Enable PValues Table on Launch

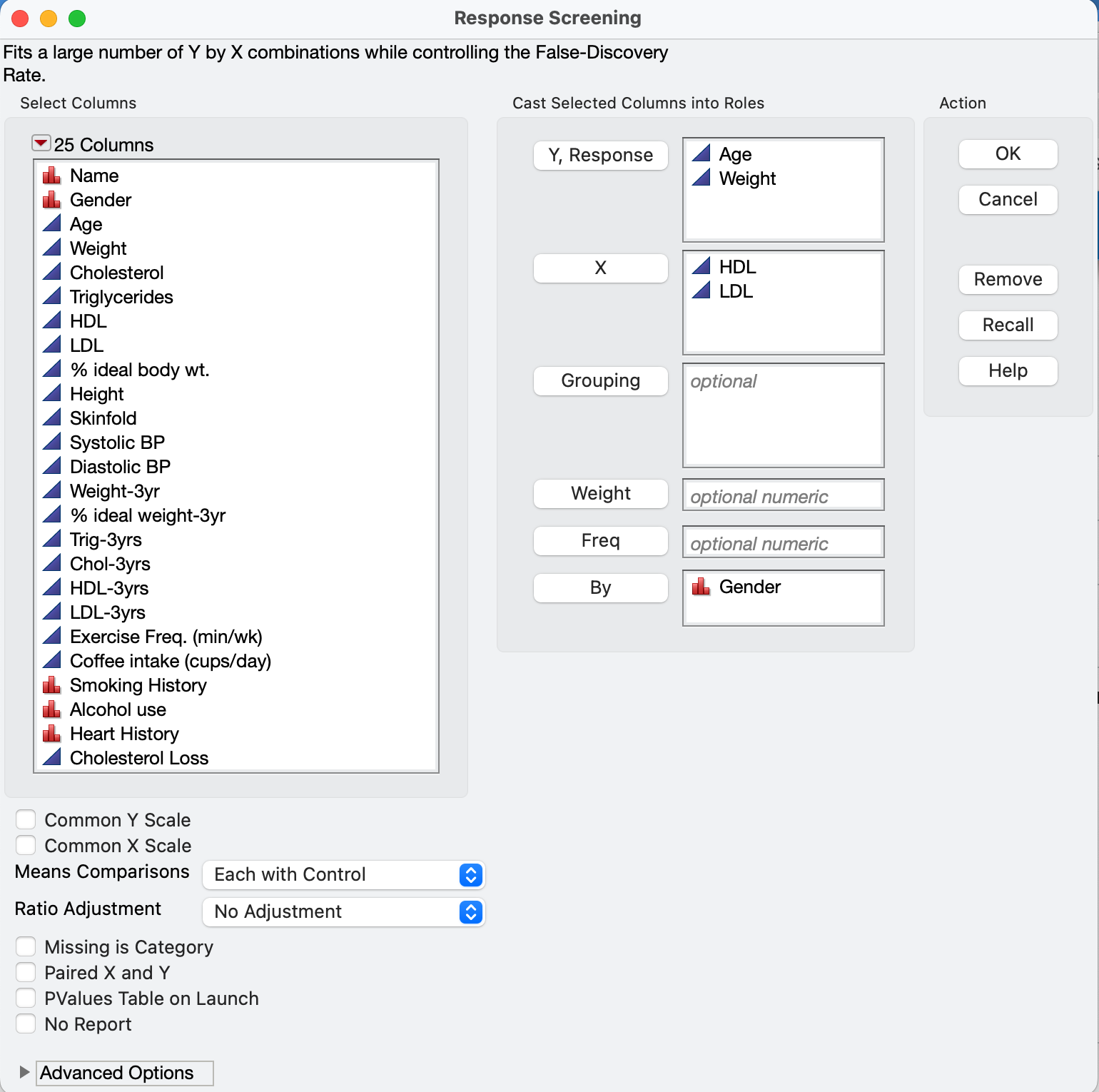26,997
